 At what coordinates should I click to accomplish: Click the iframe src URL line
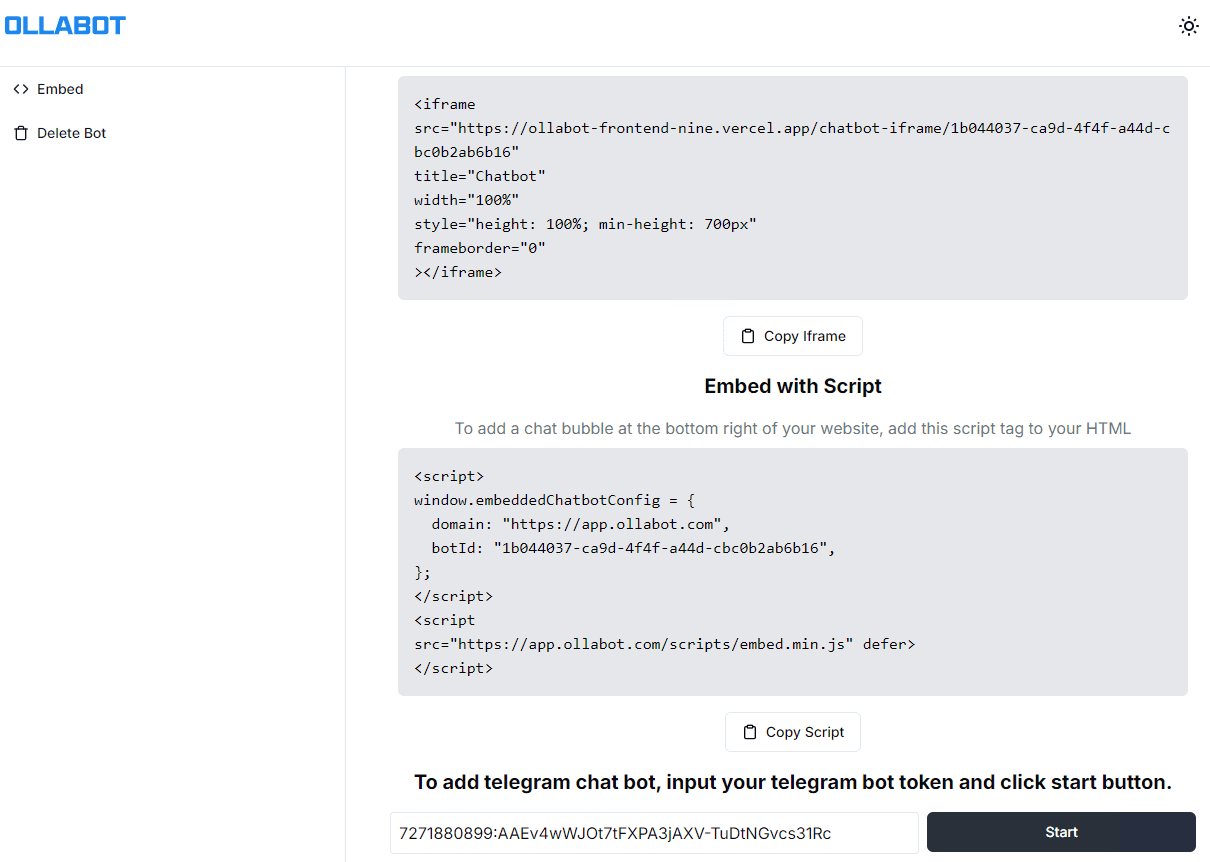tap(792, 140)
